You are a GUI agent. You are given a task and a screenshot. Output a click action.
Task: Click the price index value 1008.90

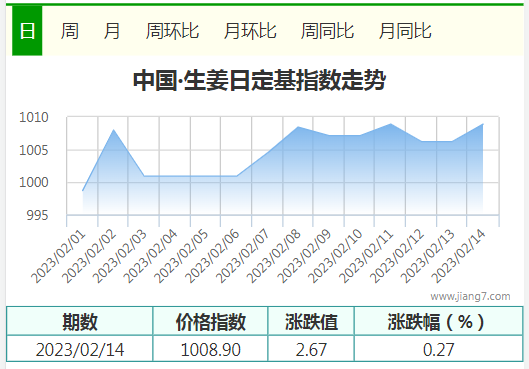pos(211,349)
